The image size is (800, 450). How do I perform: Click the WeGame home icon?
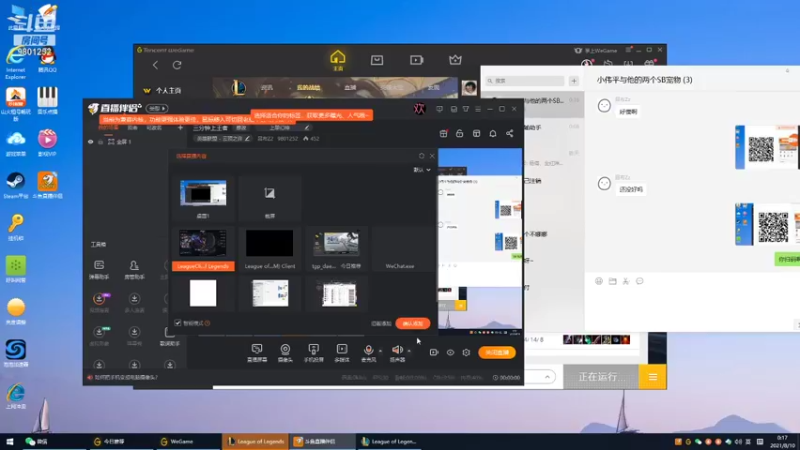click(x=338, y=60)
